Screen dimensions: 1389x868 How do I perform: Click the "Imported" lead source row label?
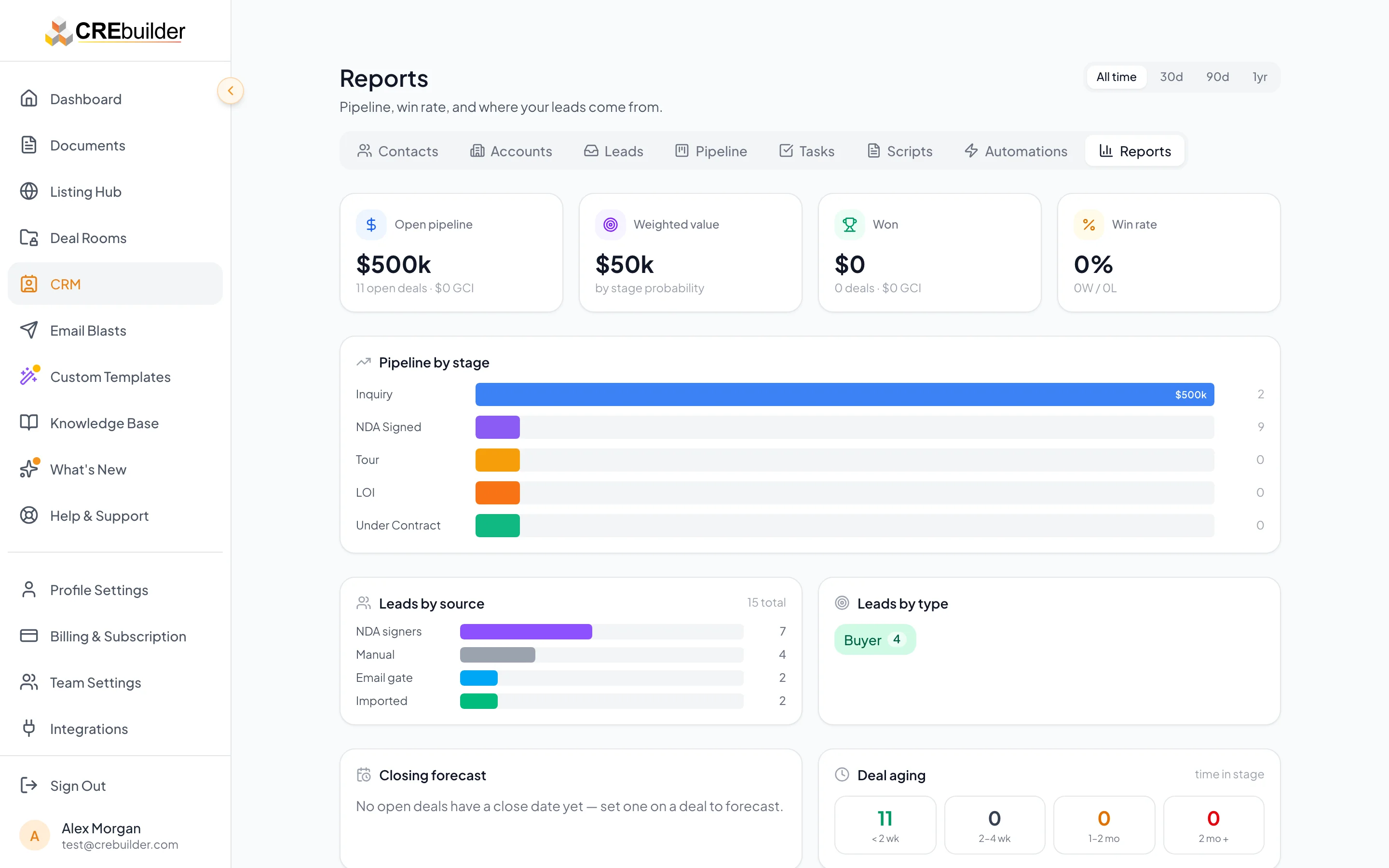point(381,701)
